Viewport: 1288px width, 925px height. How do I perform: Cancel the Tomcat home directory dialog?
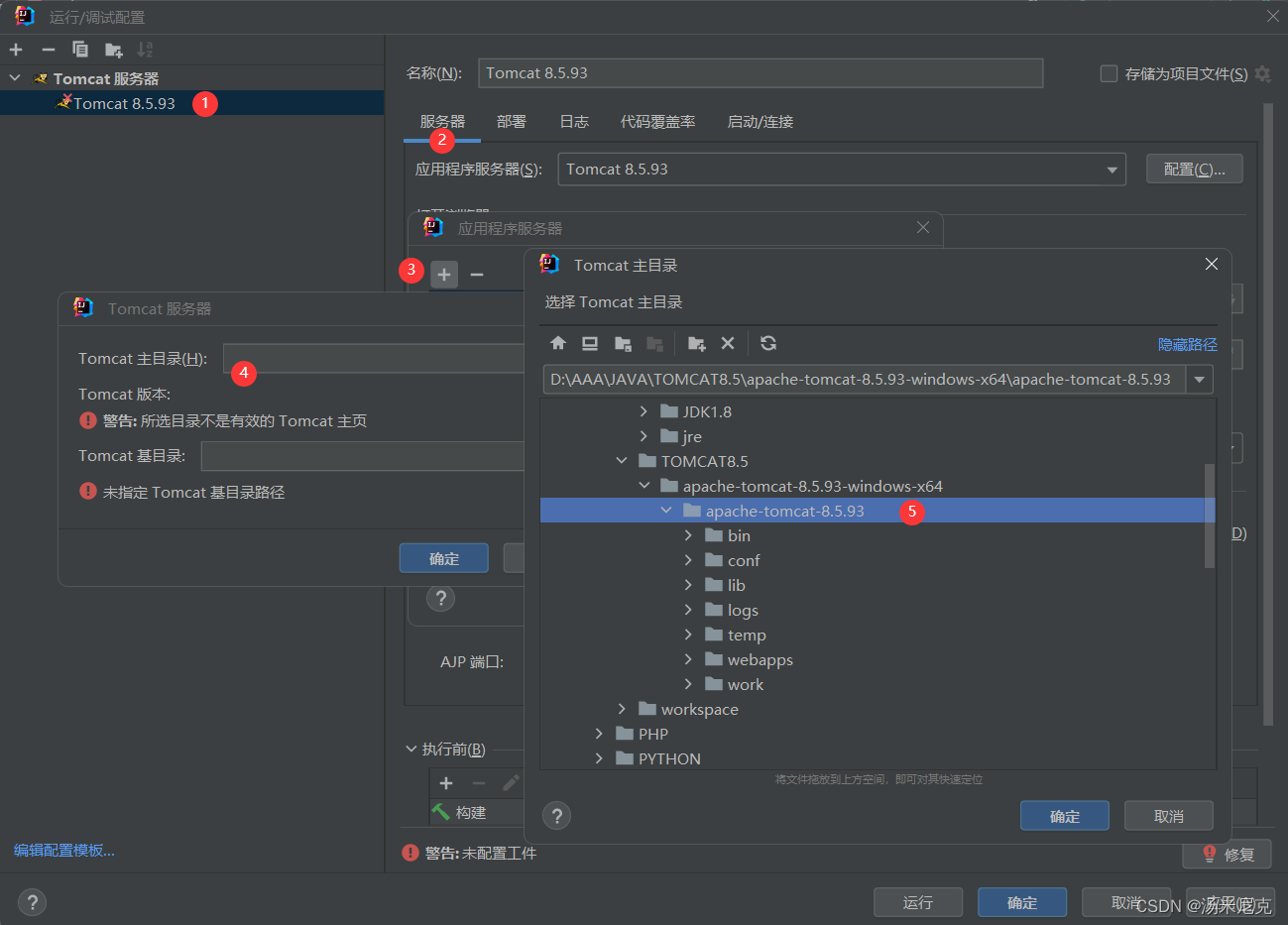click(x=1169, y=816)
